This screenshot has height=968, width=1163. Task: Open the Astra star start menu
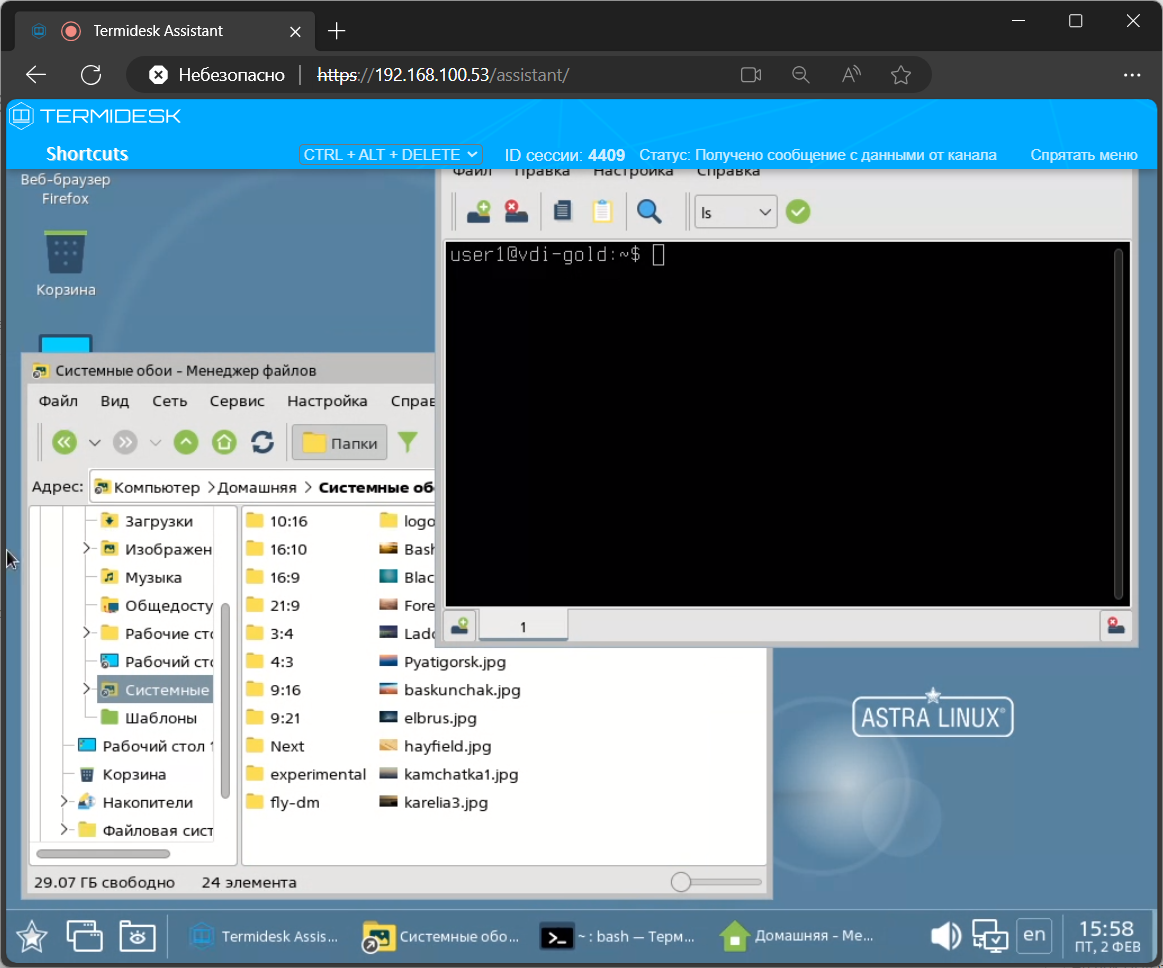[x=31, y=937]
